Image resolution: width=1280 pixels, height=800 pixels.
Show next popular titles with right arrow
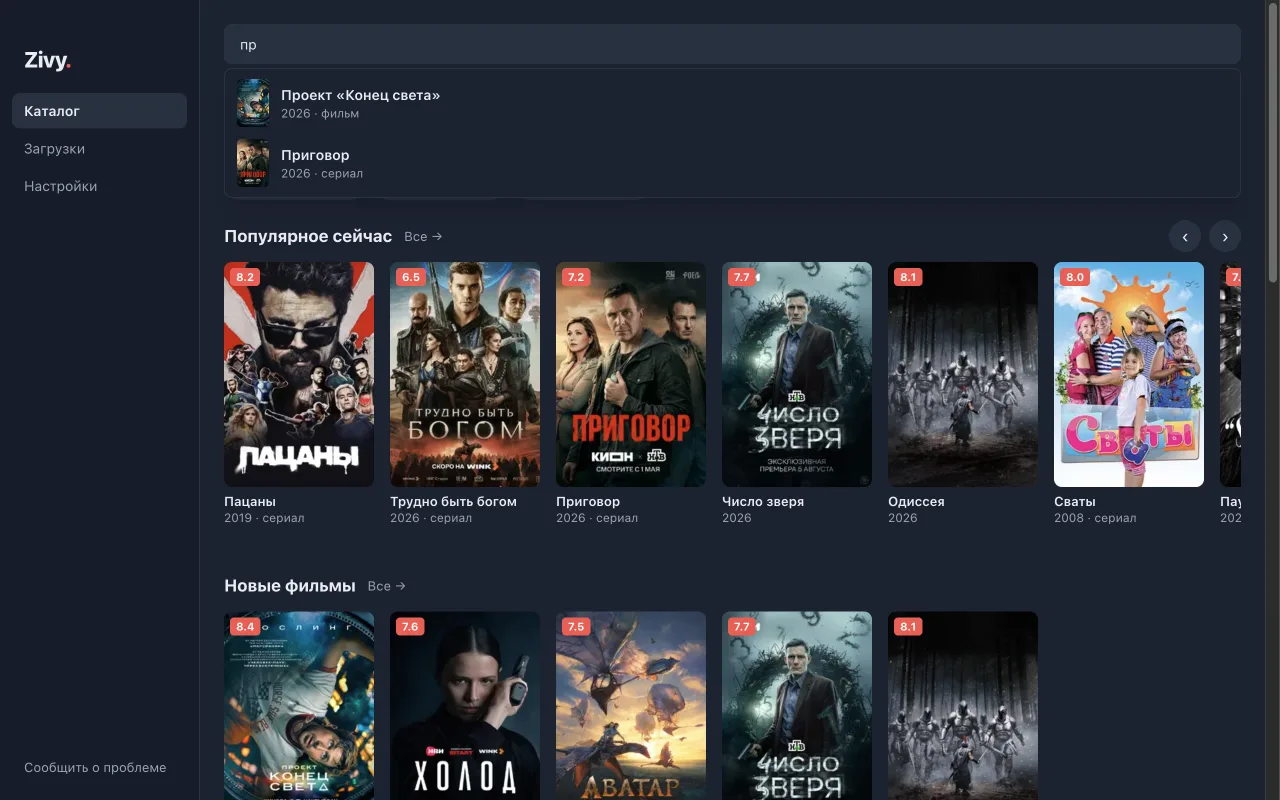point(1225,237)
